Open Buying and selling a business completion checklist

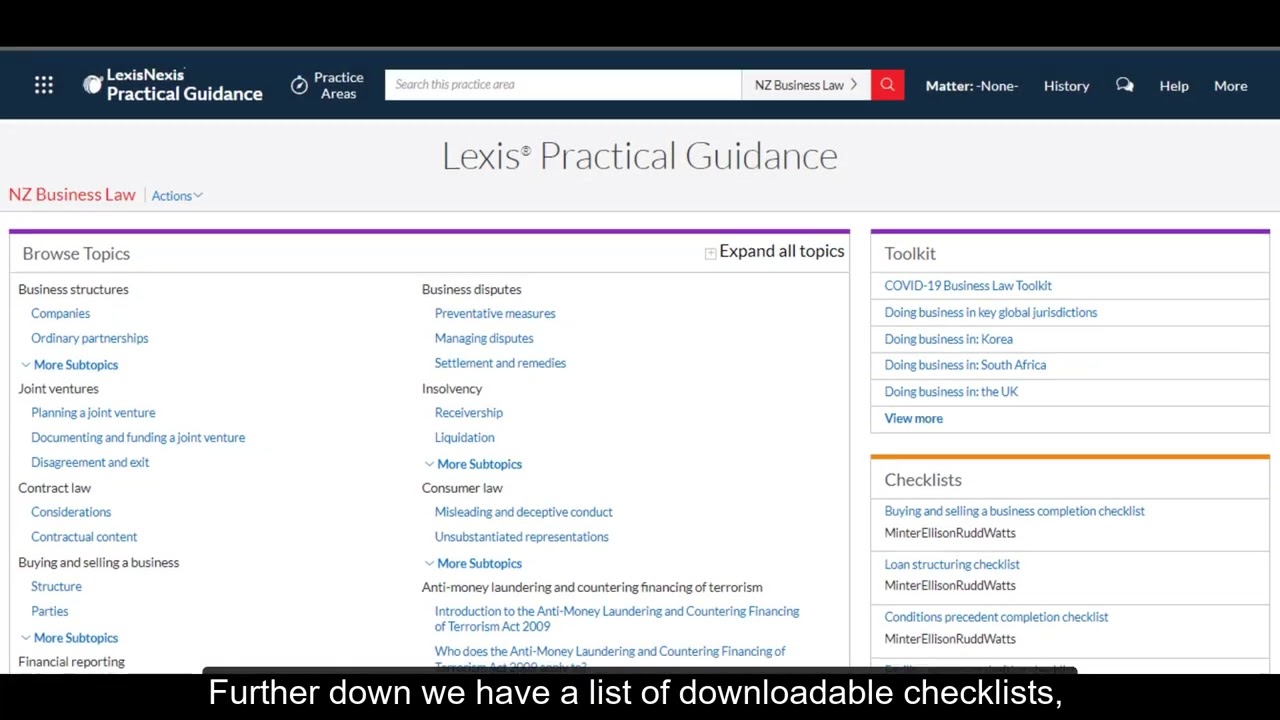click(1014, 511)
